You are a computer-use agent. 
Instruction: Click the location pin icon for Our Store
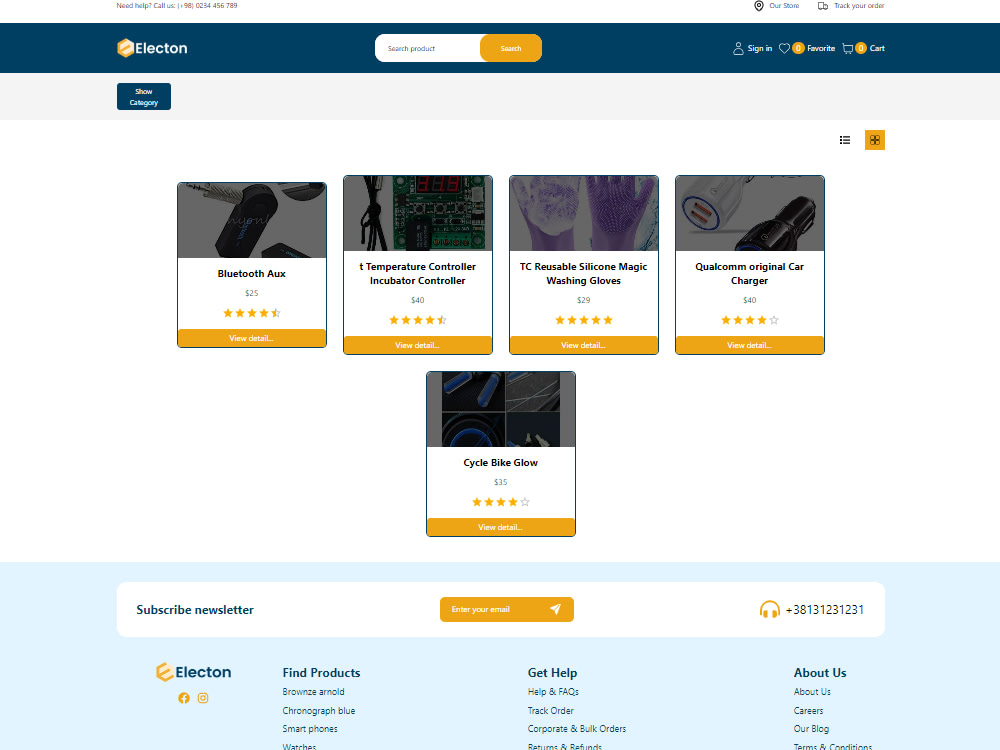(x=759, y=6)
